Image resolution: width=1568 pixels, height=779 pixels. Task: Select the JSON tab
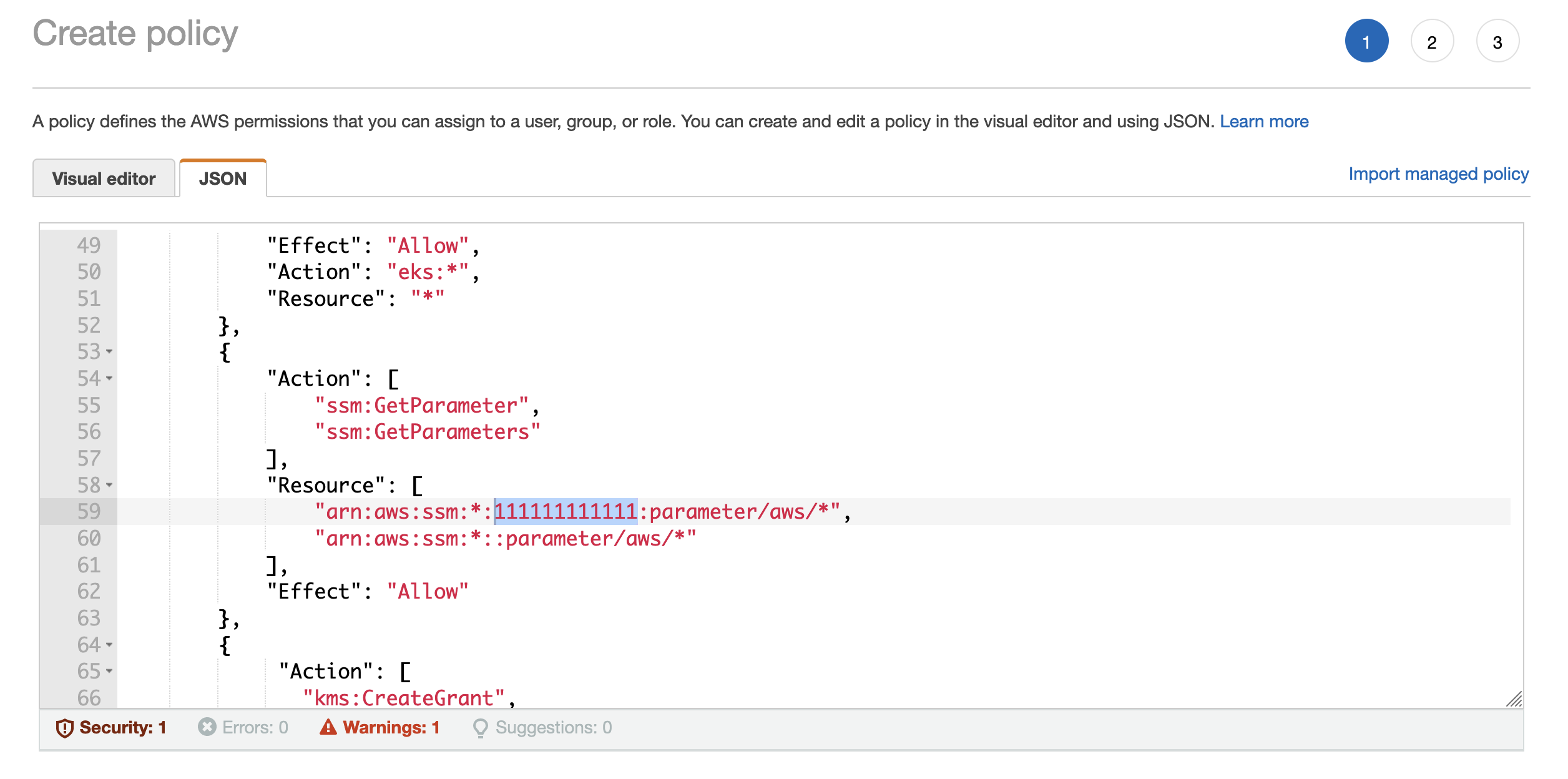(x=223, y=179)
